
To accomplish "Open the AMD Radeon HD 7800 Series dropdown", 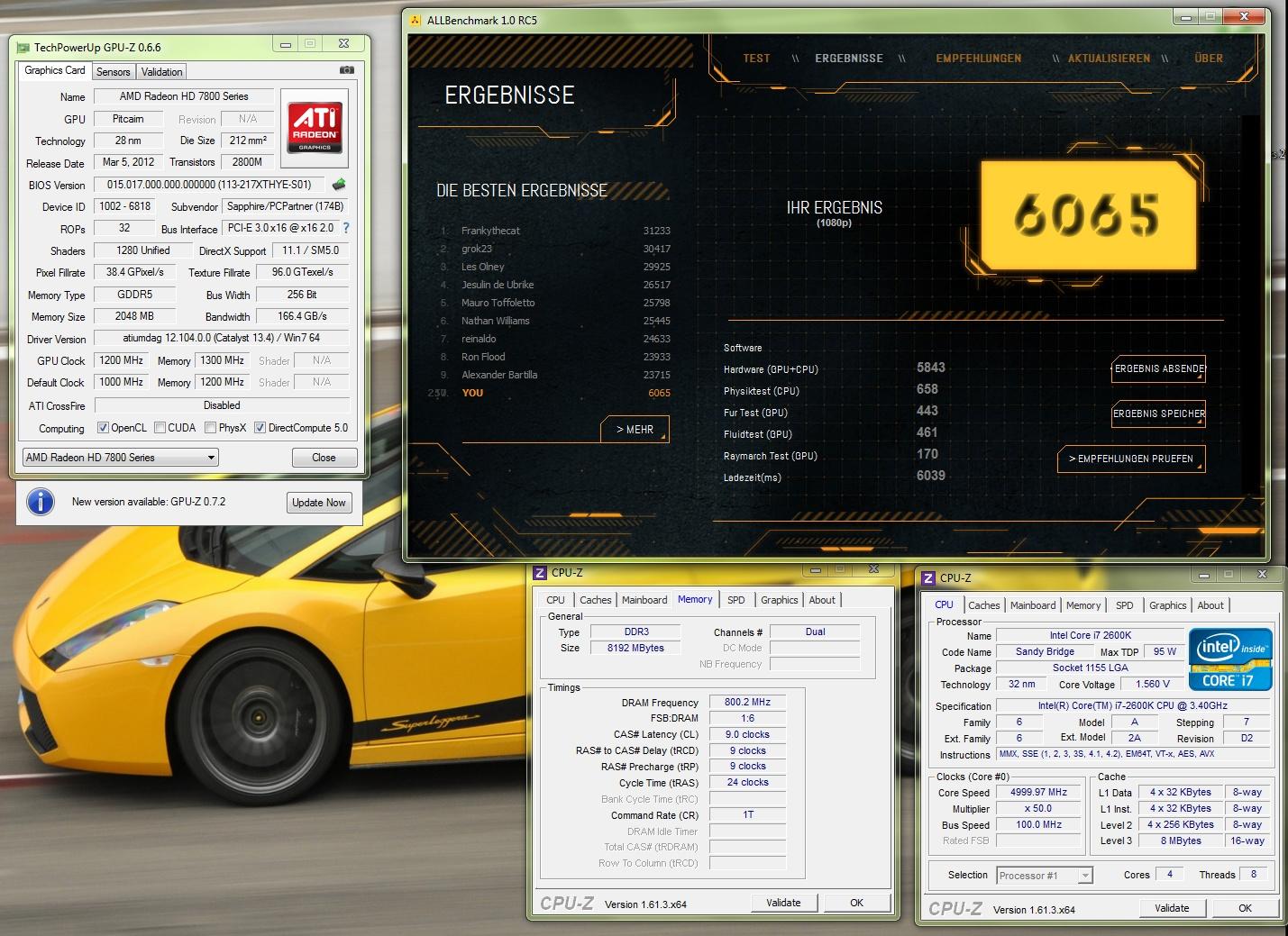I will click(x=120, y=458).
